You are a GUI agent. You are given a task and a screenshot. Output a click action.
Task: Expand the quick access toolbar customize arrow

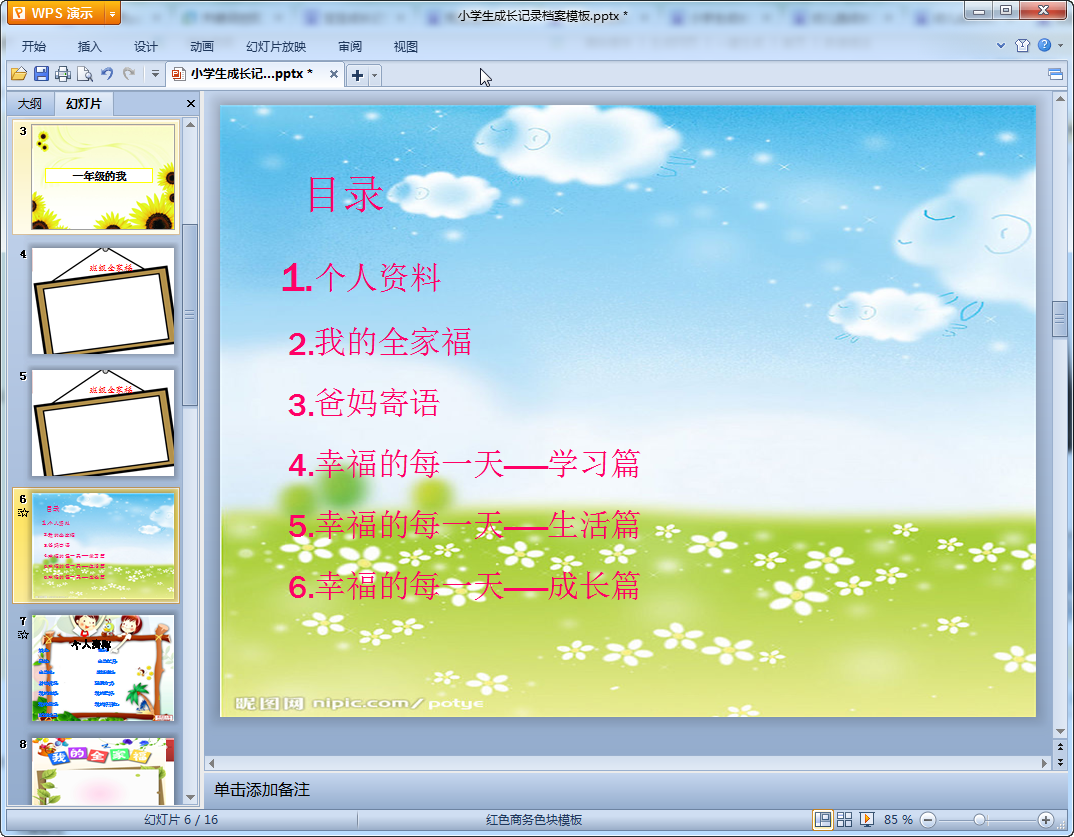155,74
